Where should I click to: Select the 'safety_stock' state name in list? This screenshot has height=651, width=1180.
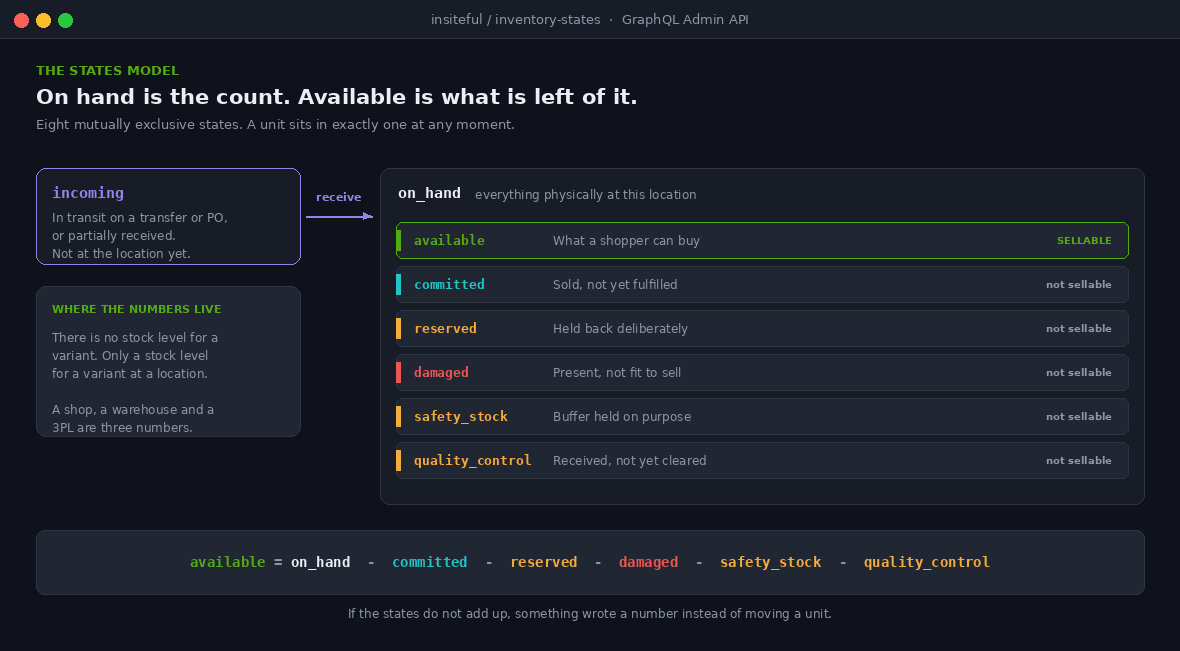pyautogui.click(x=461, y=417)
